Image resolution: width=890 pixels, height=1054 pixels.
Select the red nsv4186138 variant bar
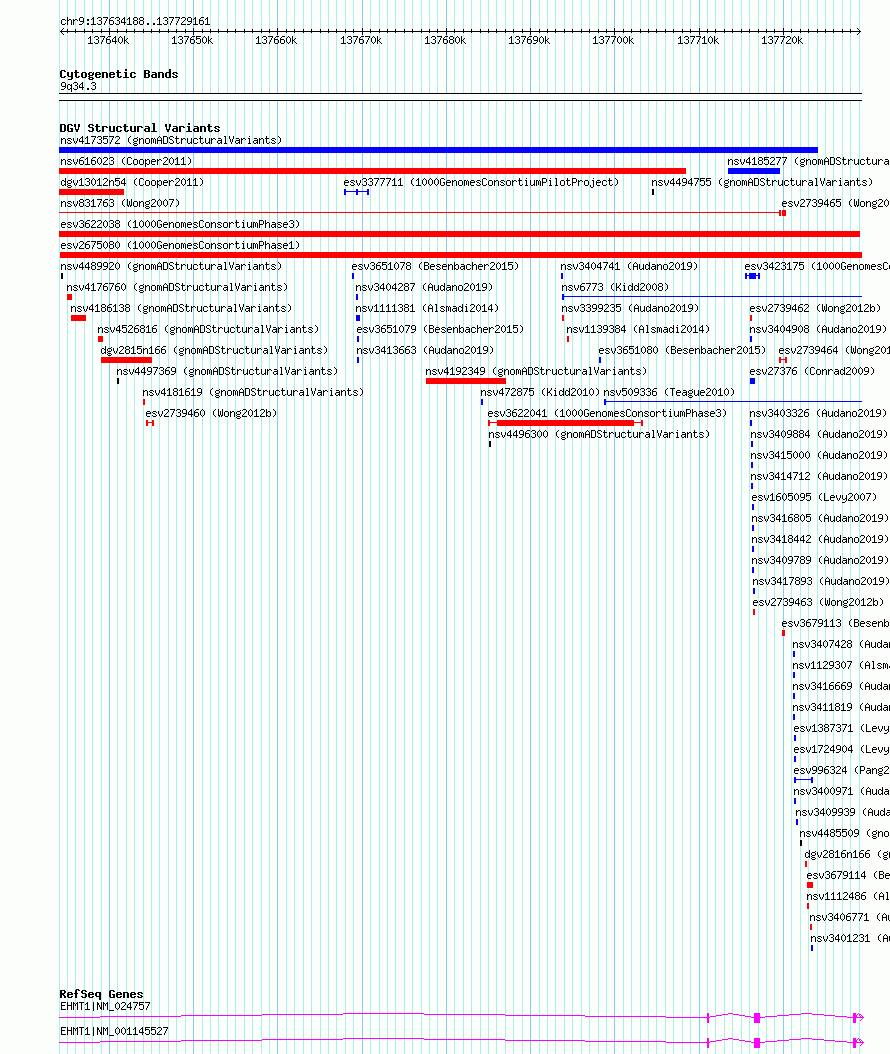78,318
